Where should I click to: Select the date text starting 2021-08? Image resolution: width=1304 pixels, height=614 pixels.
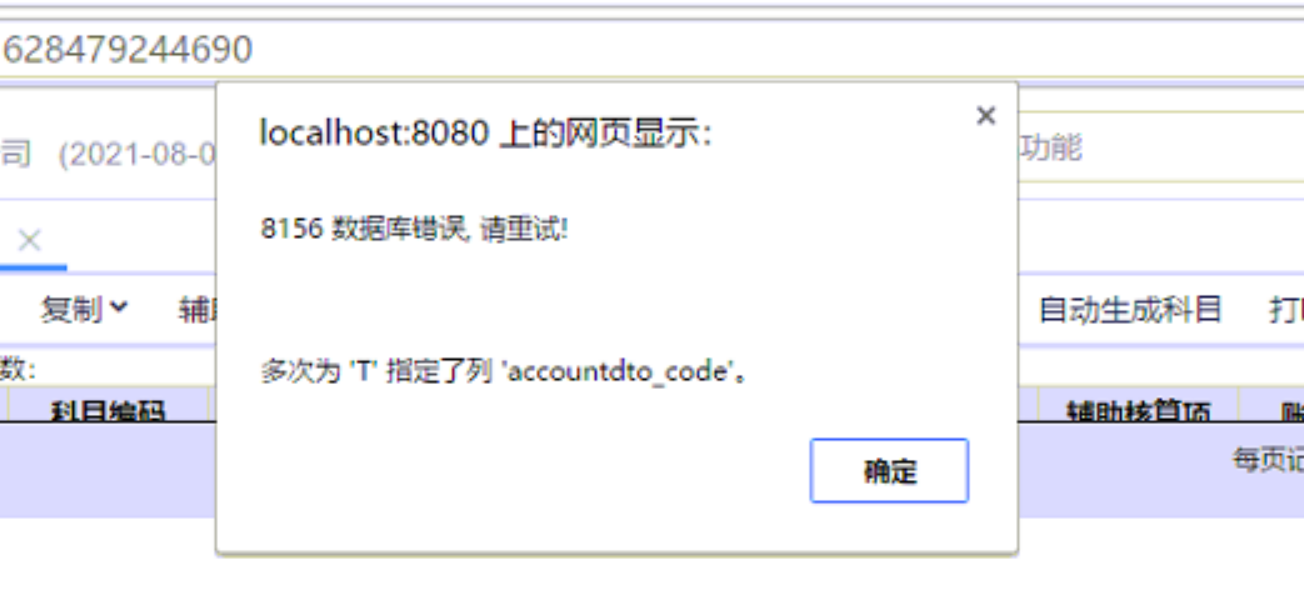pos(137,155)
